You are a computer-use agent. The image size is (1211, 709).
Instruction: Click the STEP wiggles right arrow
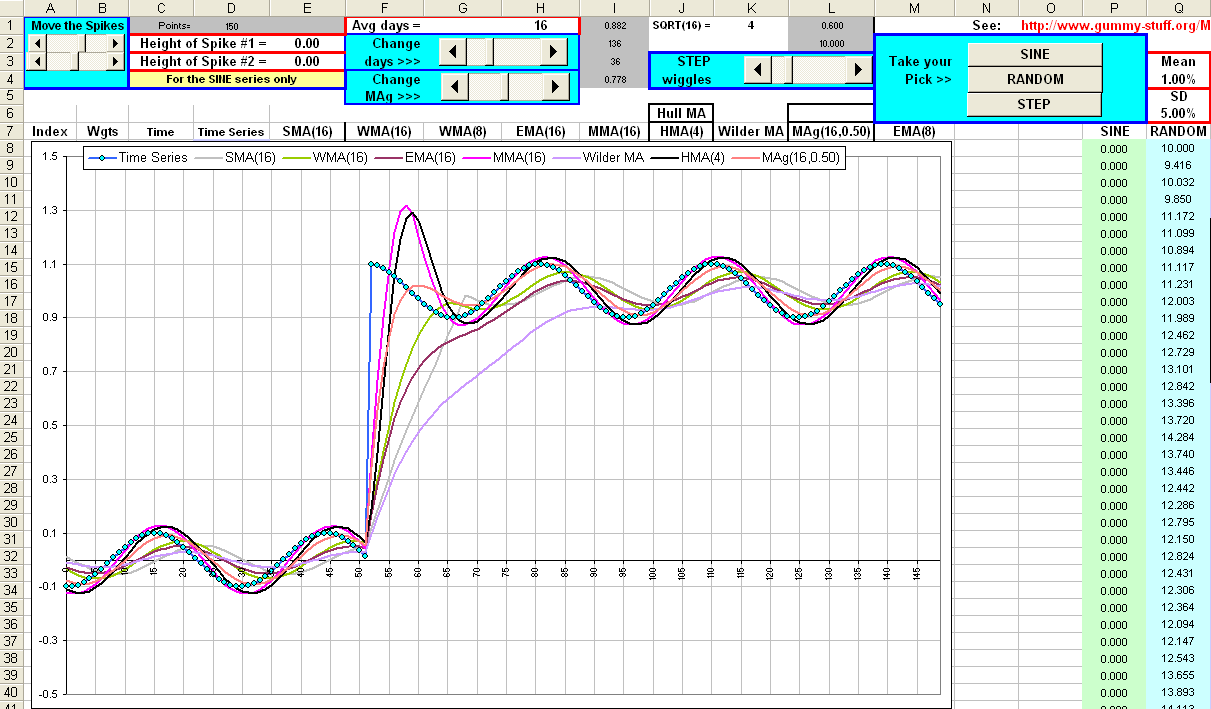click(x=858, y=69)
